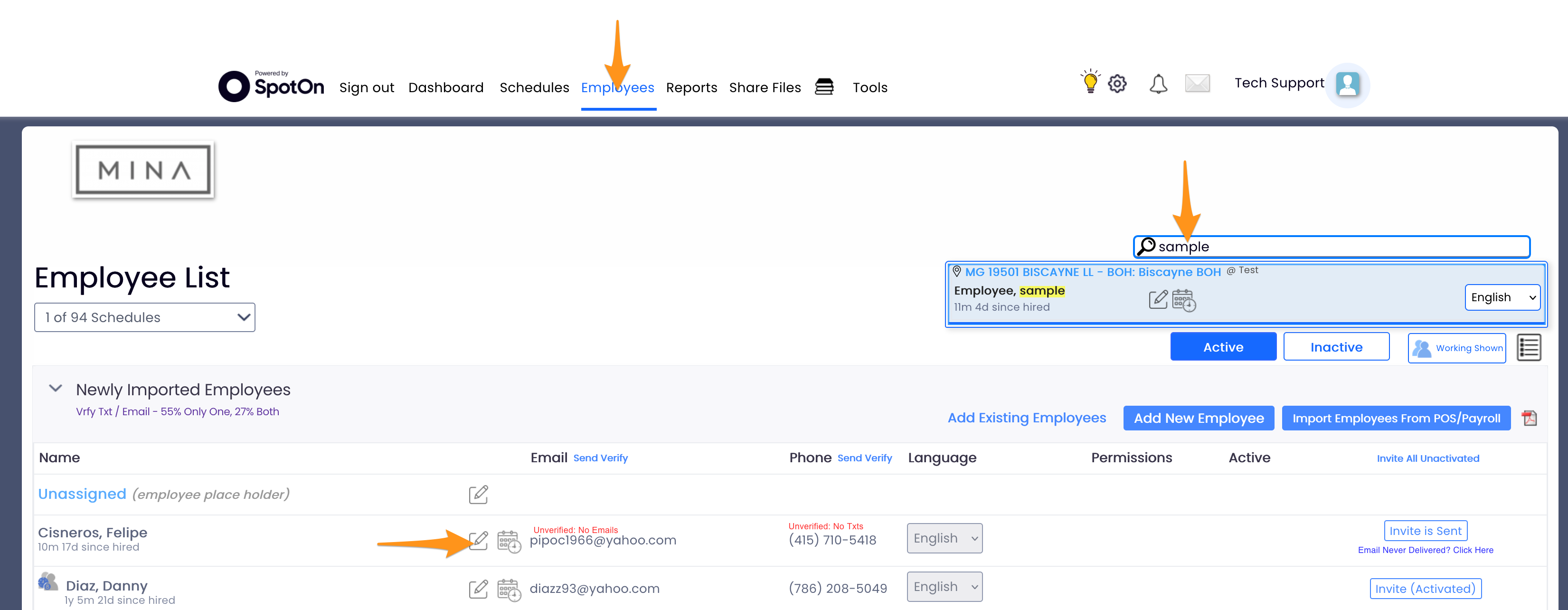Edit the Unassigned placeholder pencil icon

(479, 495)
